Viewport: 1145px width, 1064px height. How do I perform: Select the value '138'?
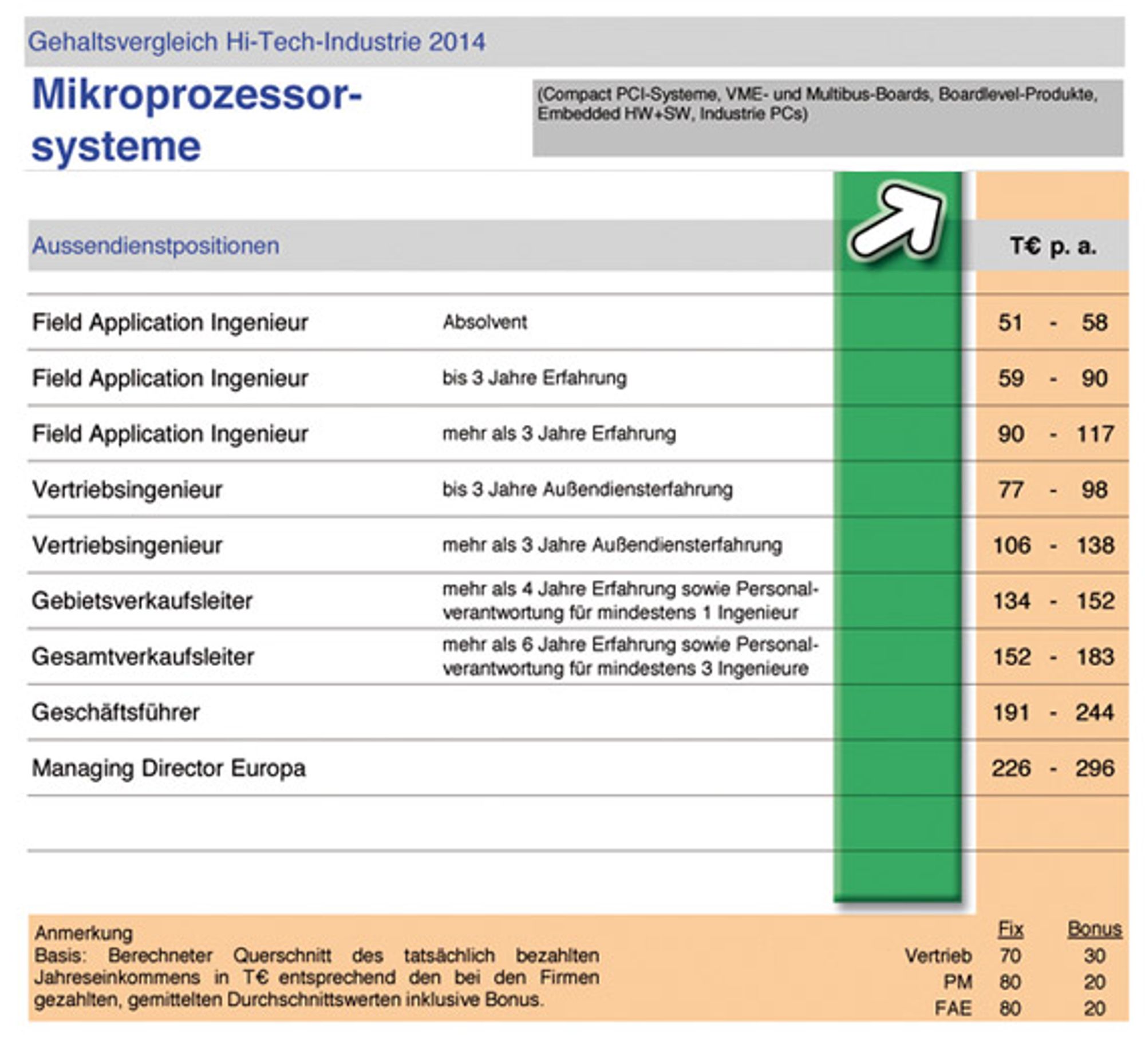pyautogui.click(x=1095, y=545)
